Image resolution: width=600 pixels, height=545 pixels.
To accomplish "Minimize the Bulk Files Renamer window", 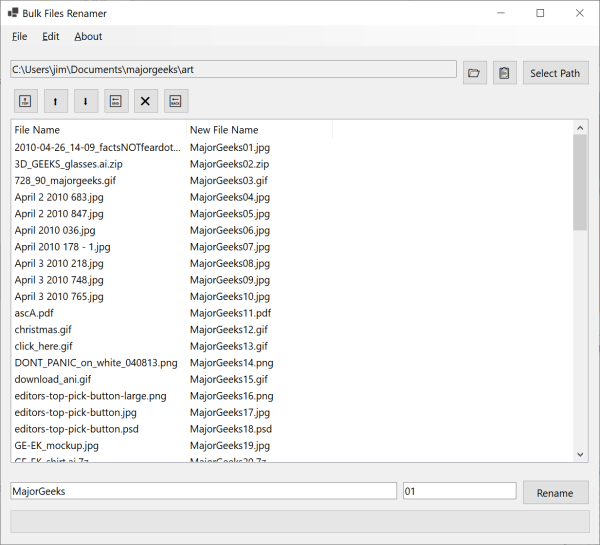I will click(x=501, y=13).
